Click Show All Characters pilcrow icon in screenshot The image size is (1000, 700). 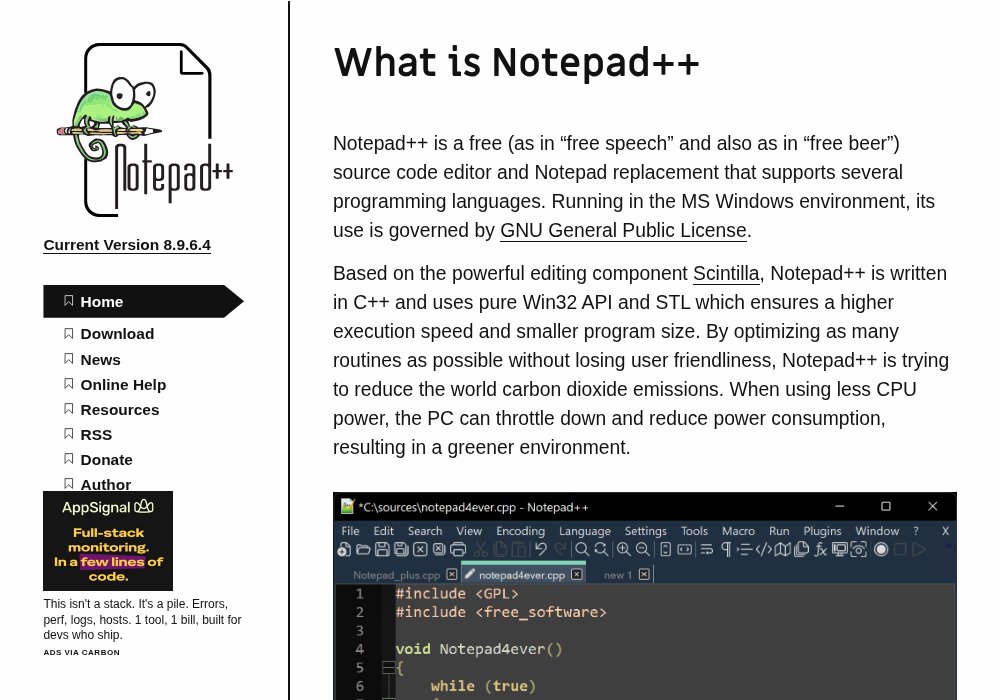click(x=726, y=550)
